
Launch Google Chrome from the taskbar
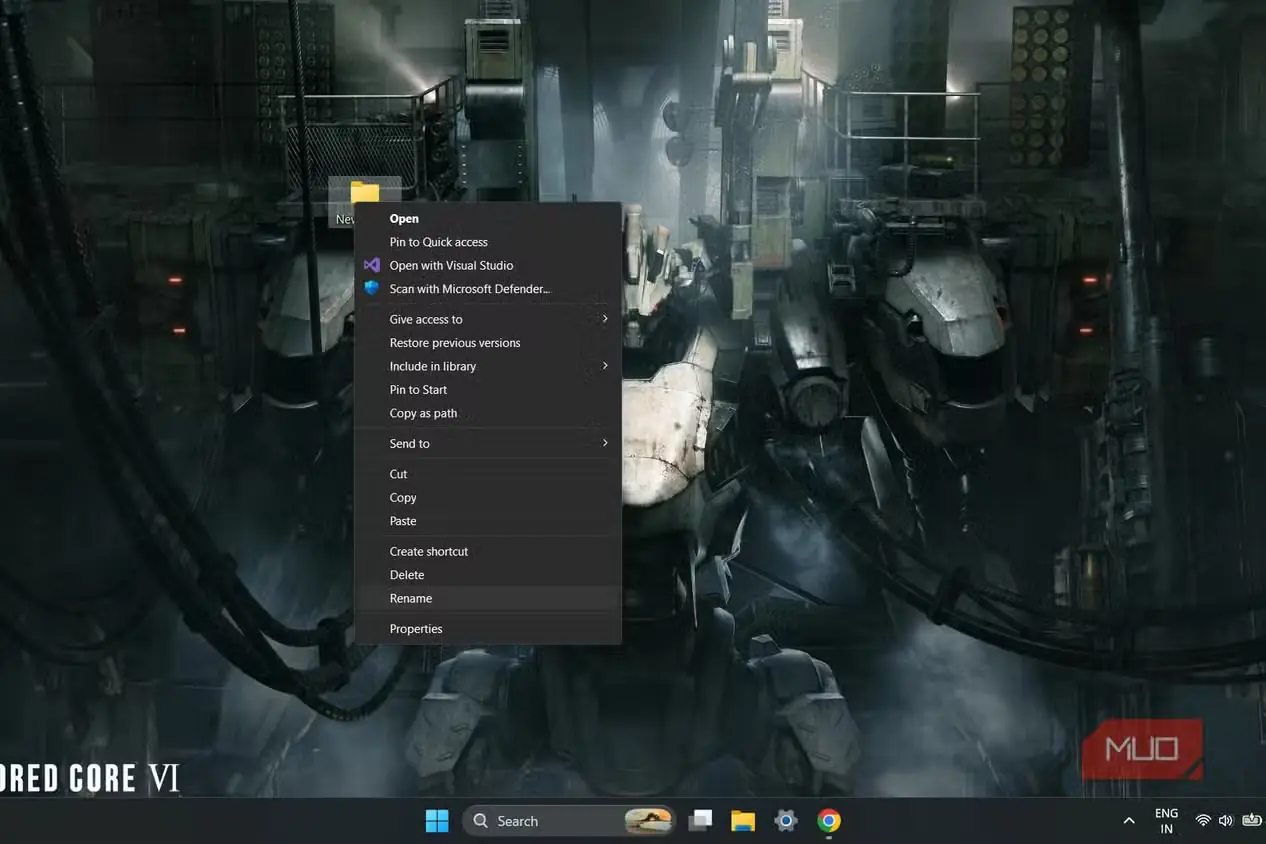pyautogui.click(x=828, y=821)
